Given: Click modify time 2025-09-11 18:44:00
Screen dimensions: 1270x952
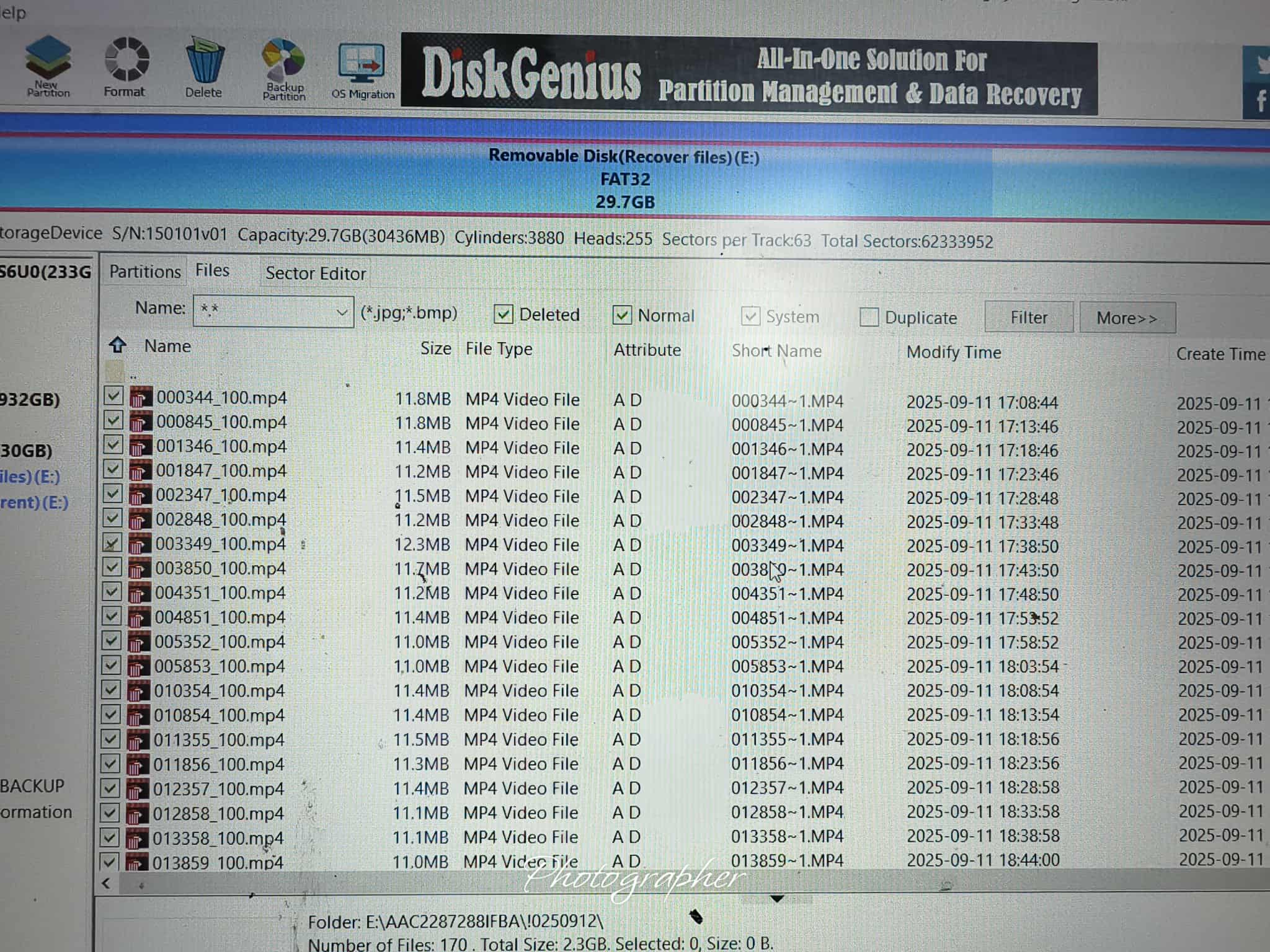Looking at the screenshot, I should pos(983,860).
